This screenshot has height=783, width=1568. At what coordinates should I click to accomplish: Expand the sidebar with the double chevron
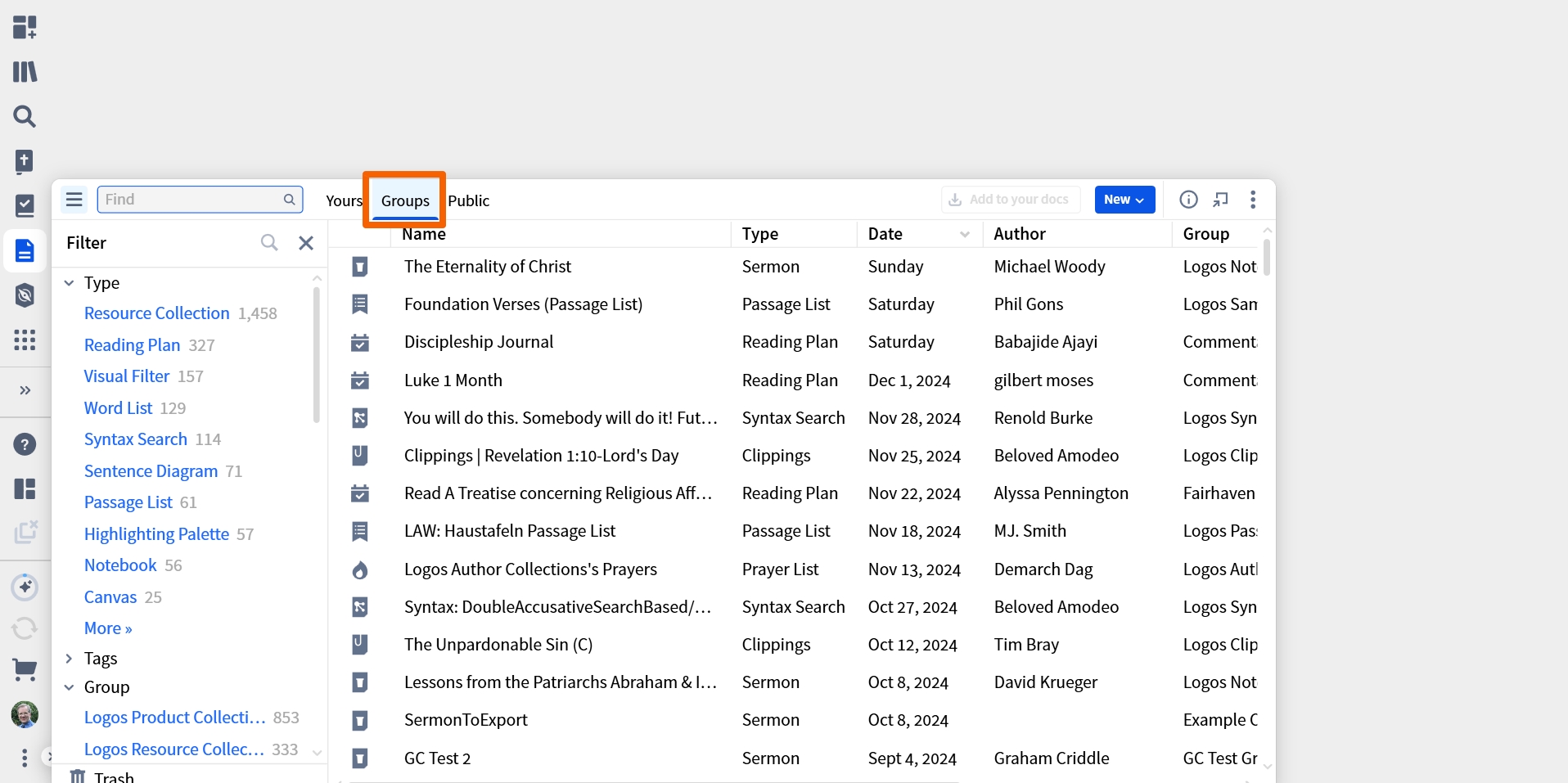pos(25,390)
